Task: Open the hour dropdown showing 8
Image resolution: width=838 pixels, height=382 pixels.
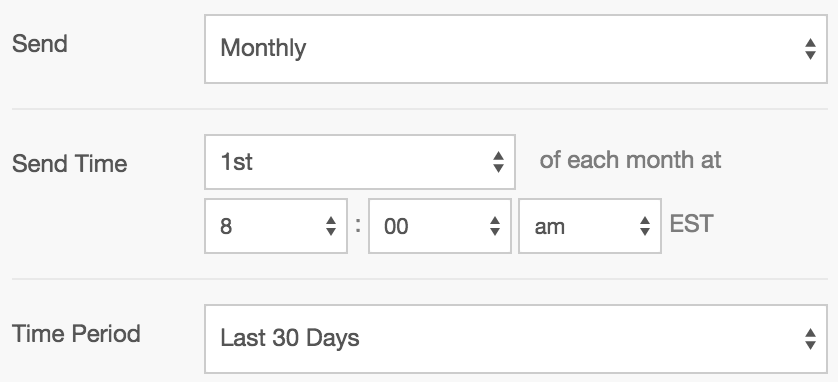Action: 276,226
